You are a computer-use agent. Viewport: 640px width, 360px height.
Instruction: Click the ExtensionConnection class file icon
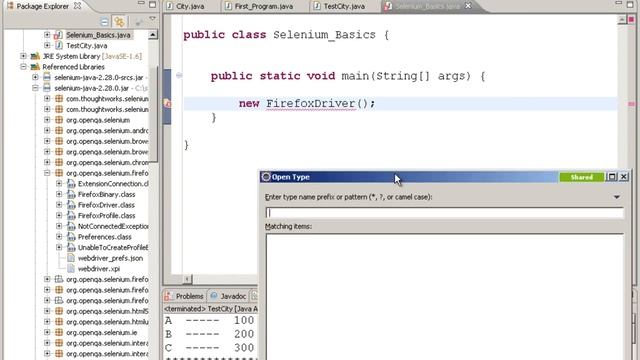71,184
